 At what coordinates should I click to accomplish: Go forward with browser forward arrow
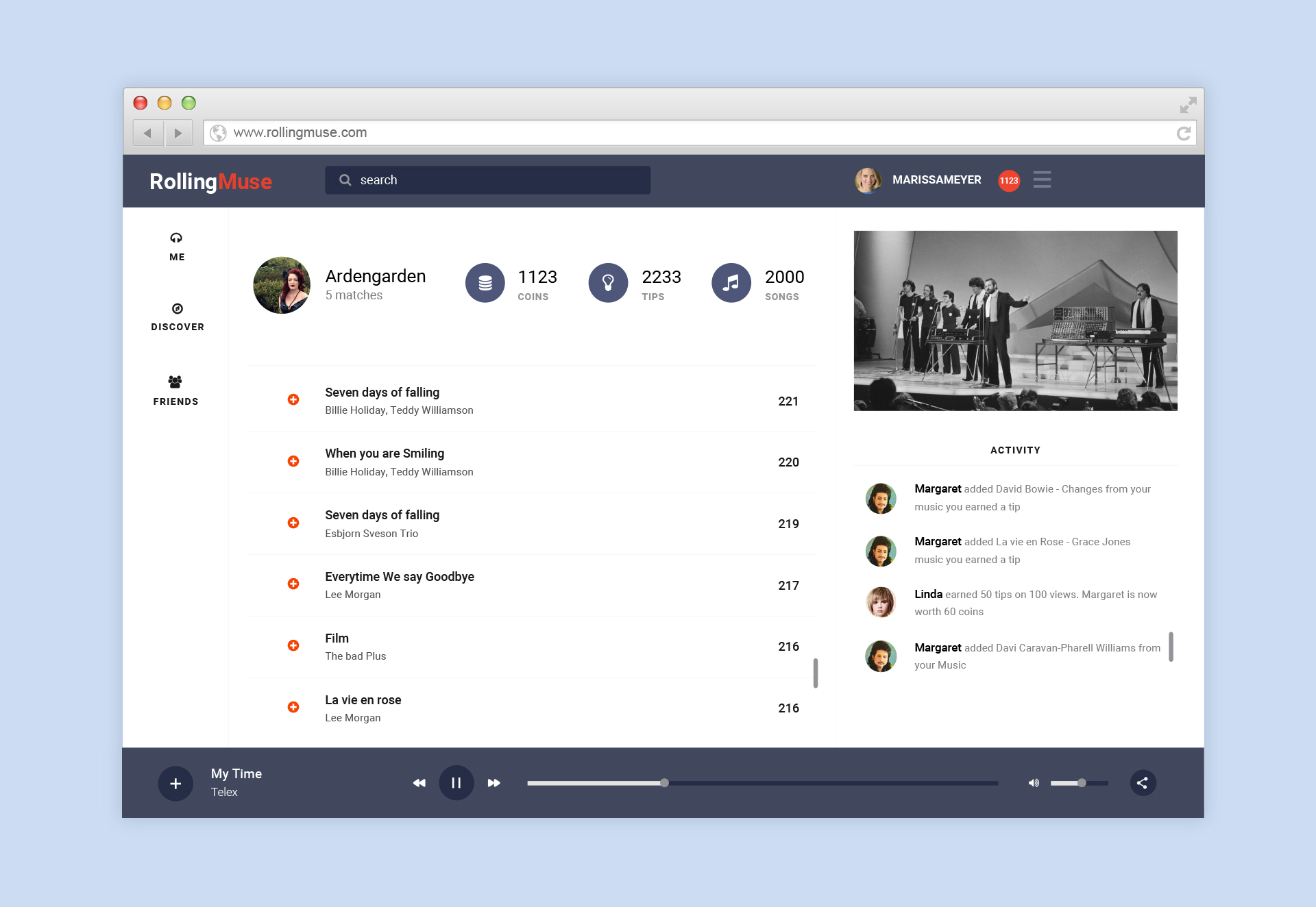(x=178, y=133)
